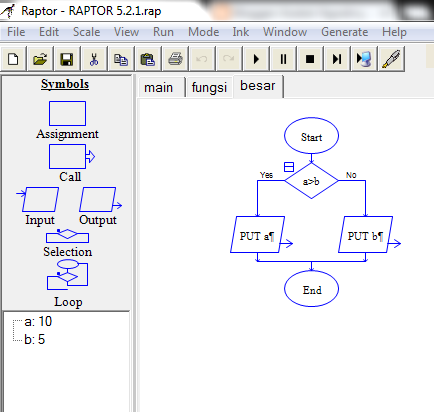Screen dimensions: 434x412
Task: Select the PUT a output box
Action: pos(257,234)
